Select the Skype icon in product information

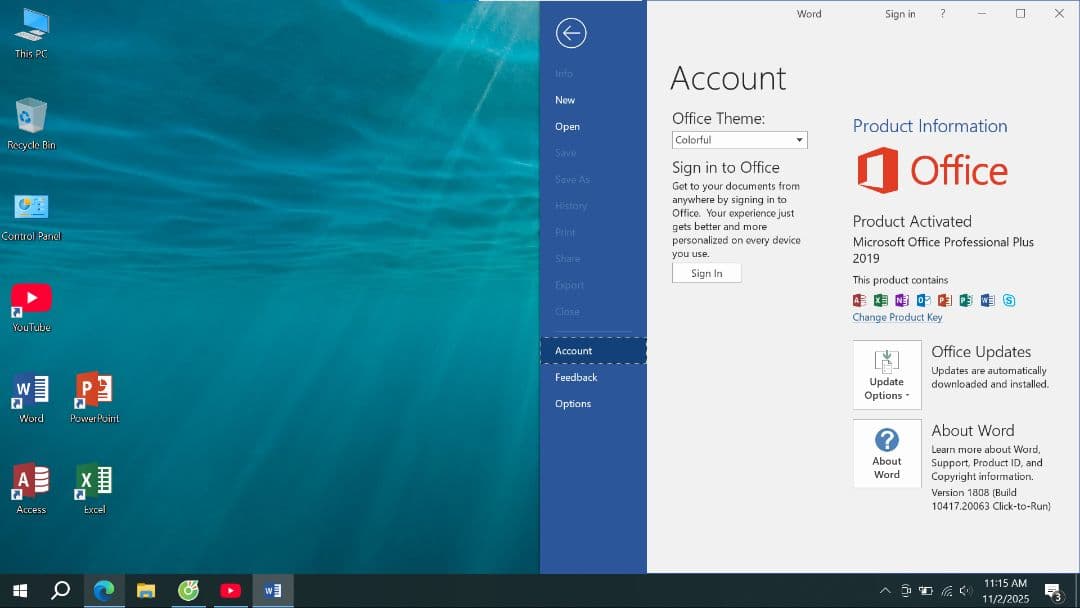[x=1010, y=300]
